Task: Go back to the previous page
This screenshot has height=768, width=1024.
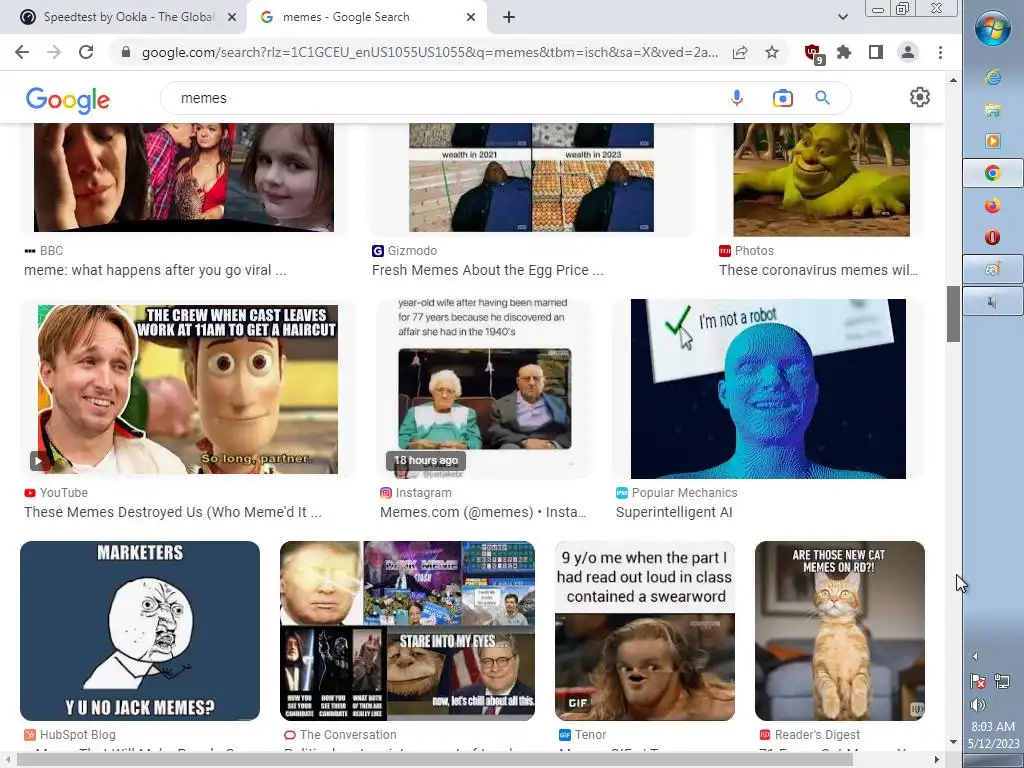Action: coord(22,52)
